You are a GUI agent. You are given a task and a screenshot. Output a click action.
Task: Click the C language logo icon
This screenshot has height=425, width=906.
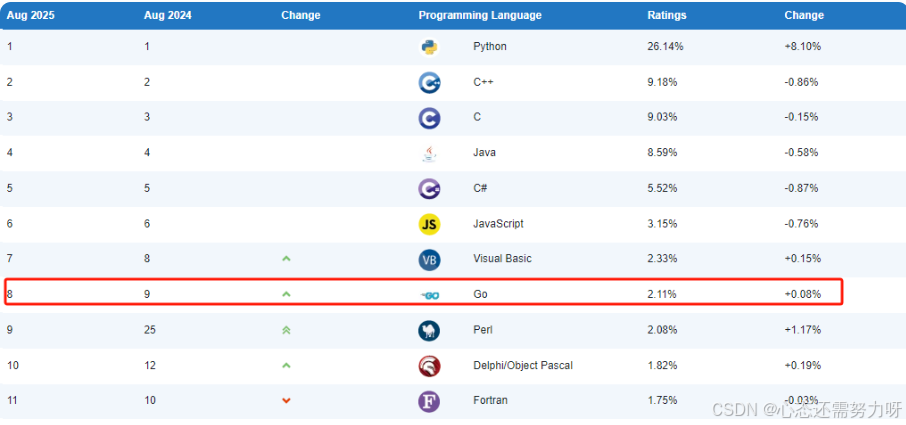pos(429,118)
